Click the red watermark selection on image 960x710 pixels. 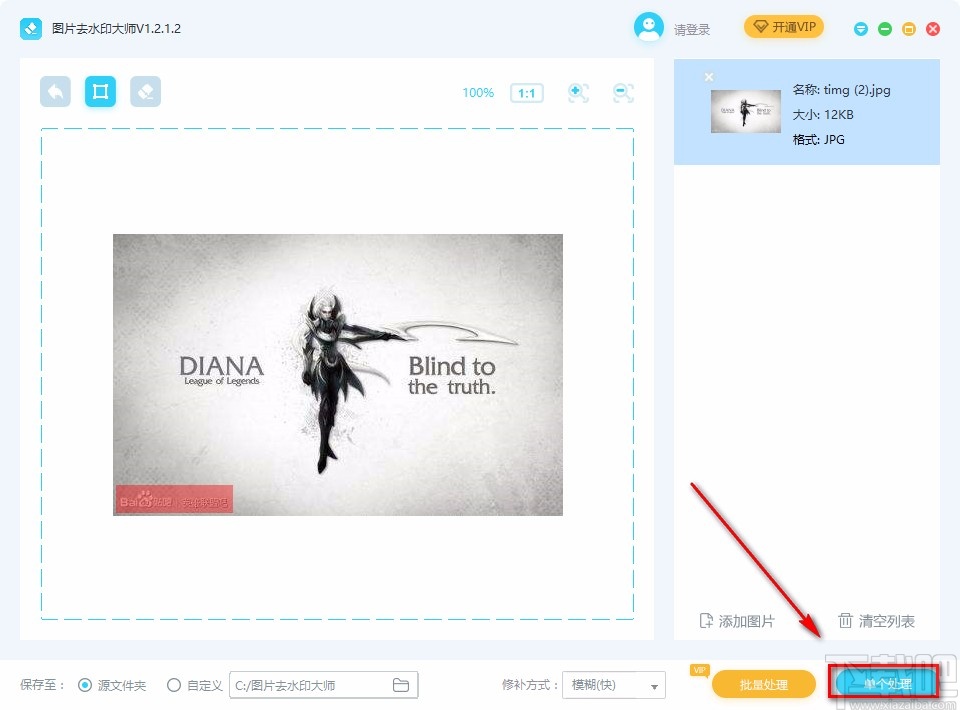coord(174,499)
